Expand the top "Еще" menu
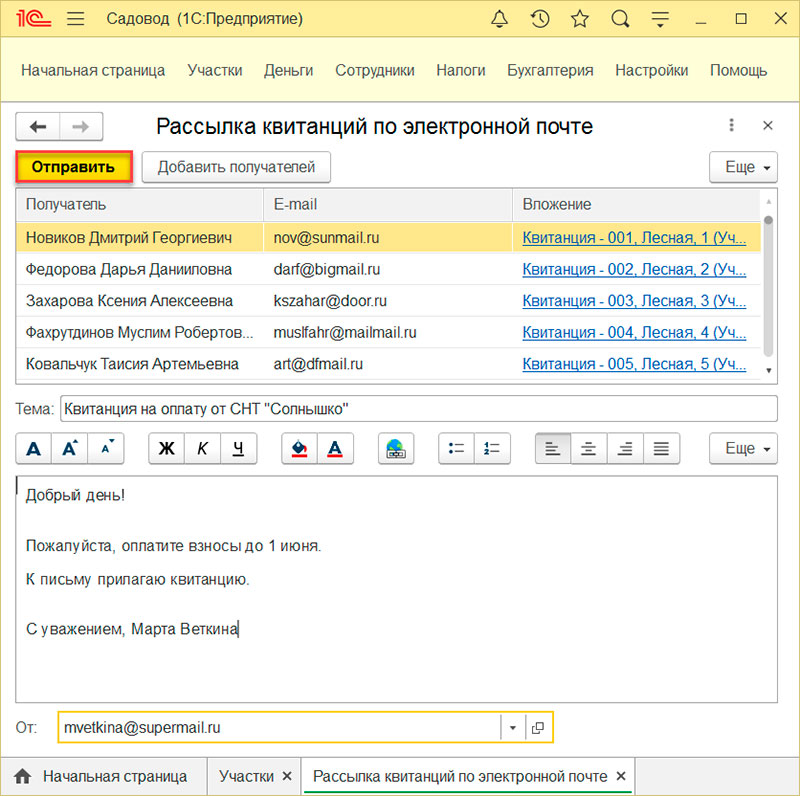 point(743,167)
